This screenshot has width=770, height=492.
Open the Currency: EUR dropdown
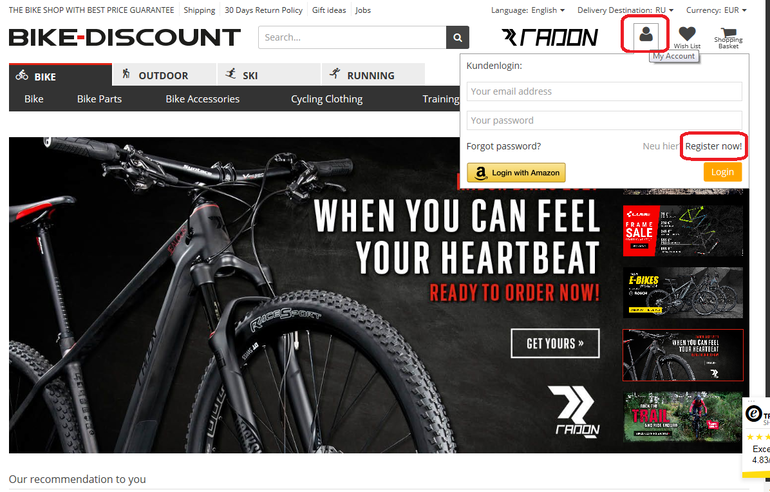click(x=716, y=10)
